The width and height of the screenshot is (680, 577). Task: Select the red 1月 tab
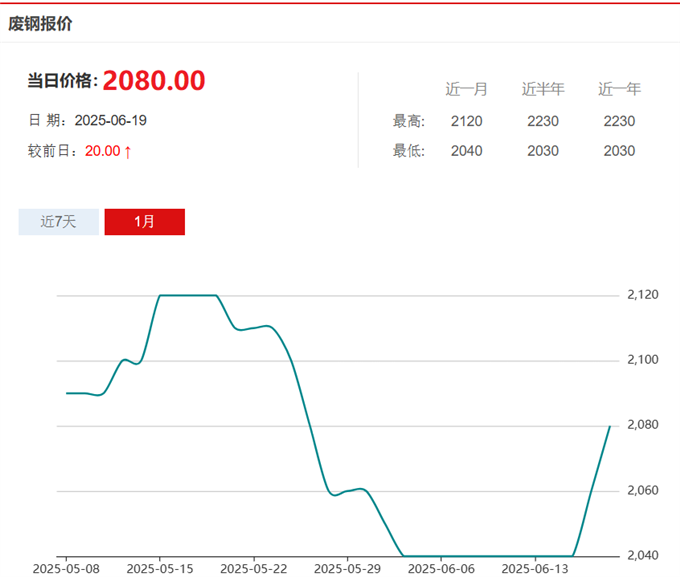(144, 222)
